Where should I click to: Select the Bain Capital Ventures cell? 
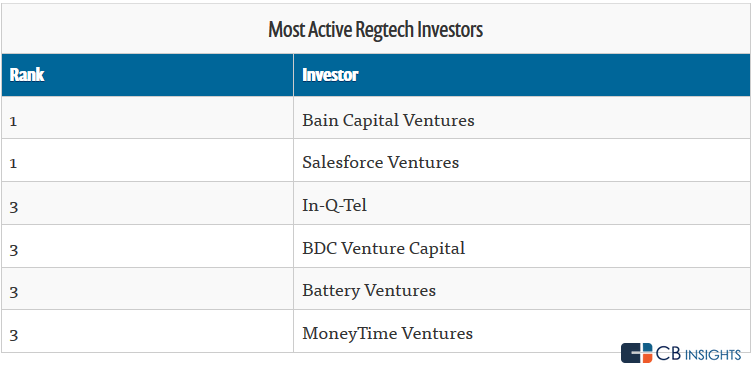(x=522, y=118)
